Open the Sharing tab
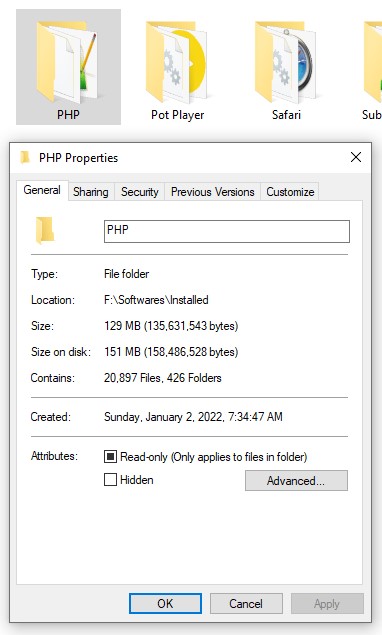This screenshot has width=382, height=635. [91, 192]
